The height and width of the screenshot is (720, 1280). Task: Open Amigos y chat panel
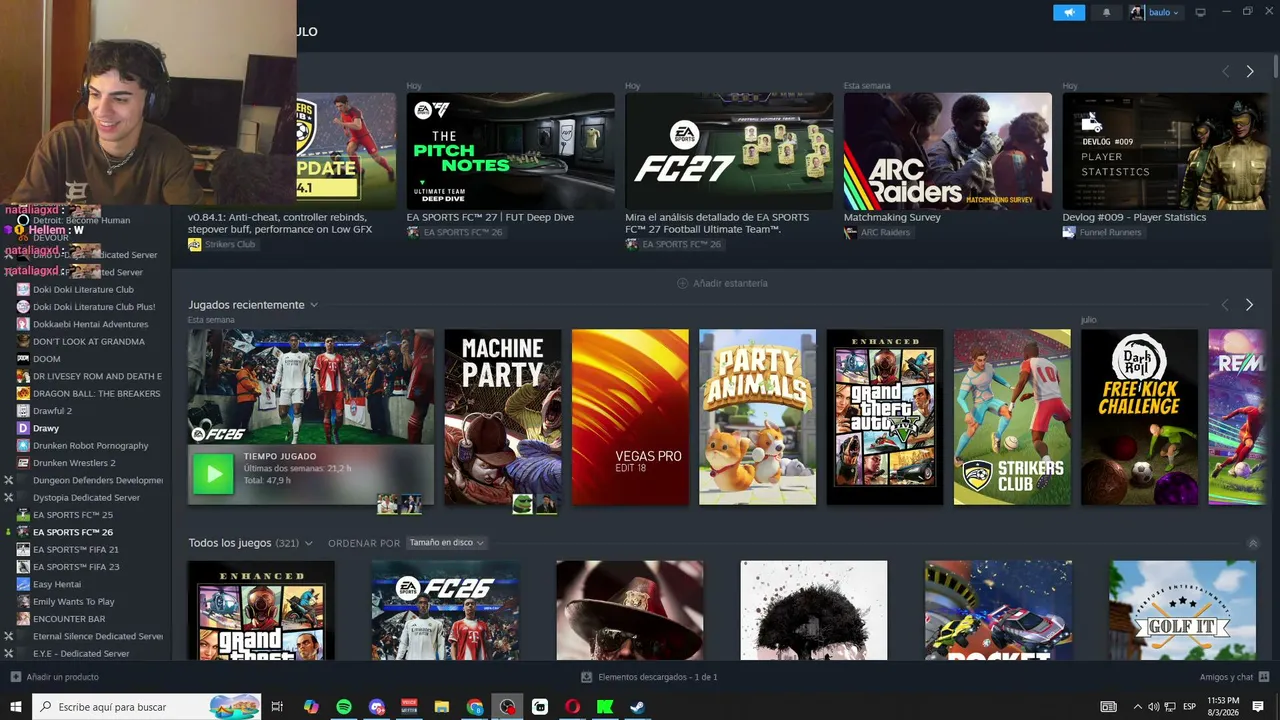1233,677
